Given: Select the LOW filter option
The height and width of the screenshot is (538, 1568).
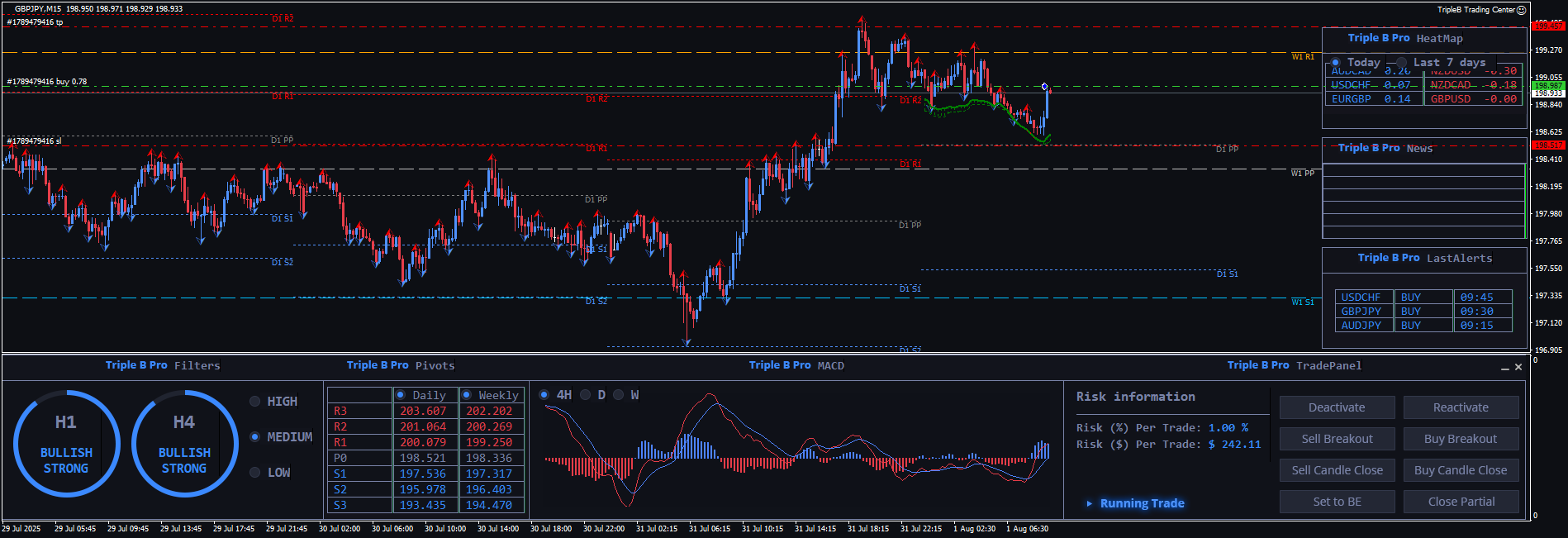Looking at the screenshot, I should [255, 473].
